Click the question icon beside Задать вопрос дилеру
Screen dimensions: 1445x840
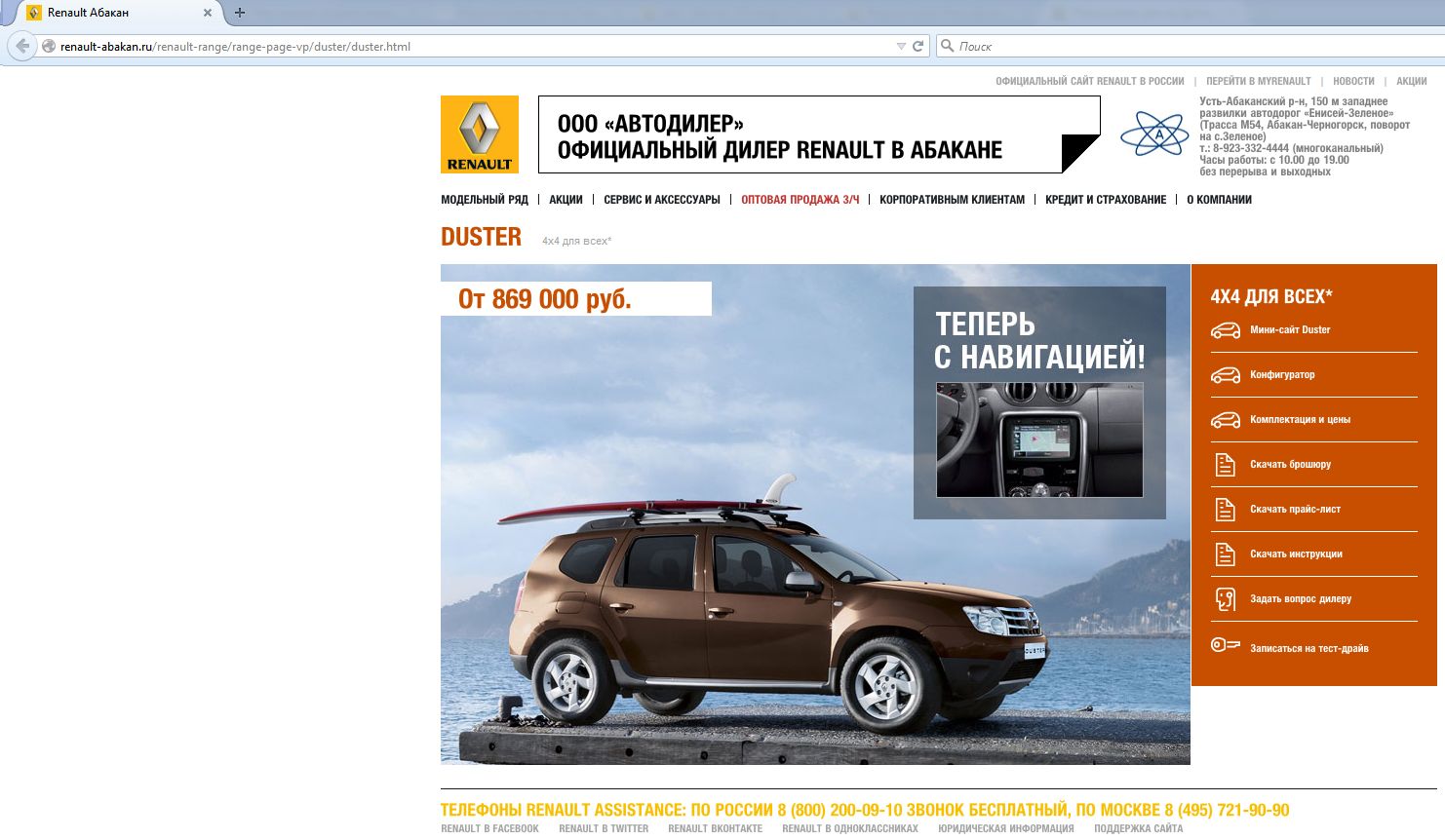[1226, 599]
